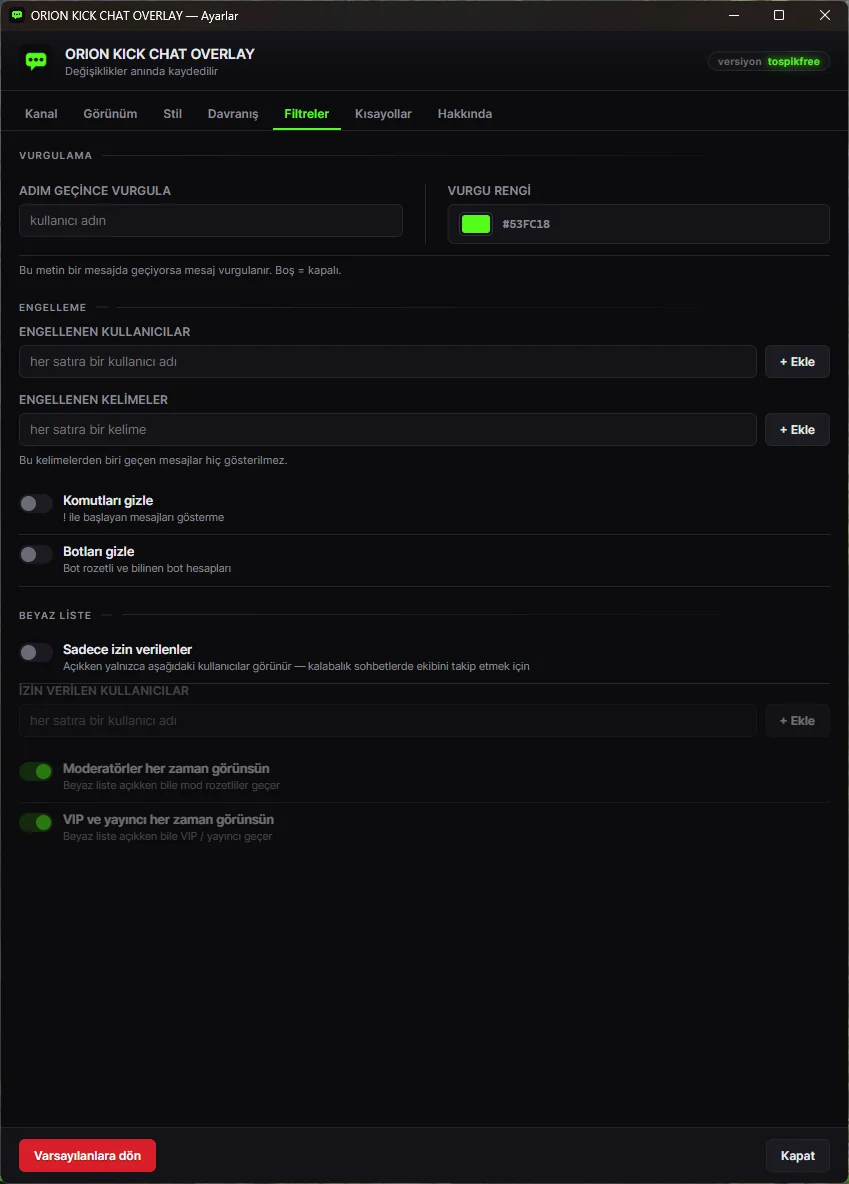Focus the blocked words input field
849x1184 pixels.
click(387, 430)
